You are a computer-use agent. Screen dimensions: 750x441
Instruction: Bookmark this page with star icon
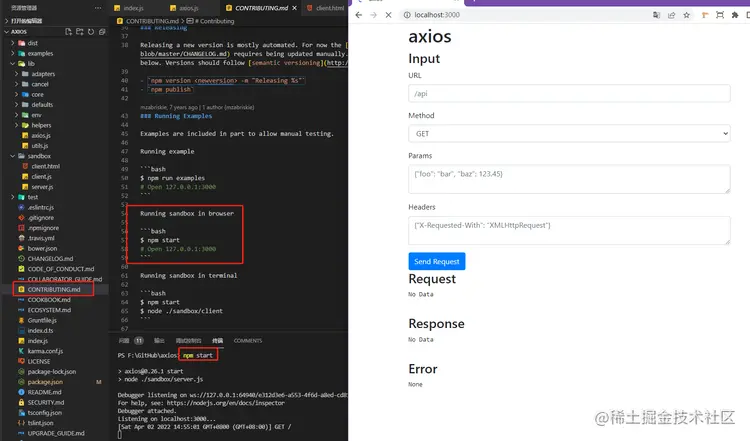pyautogui.click(x=686, y=15)
